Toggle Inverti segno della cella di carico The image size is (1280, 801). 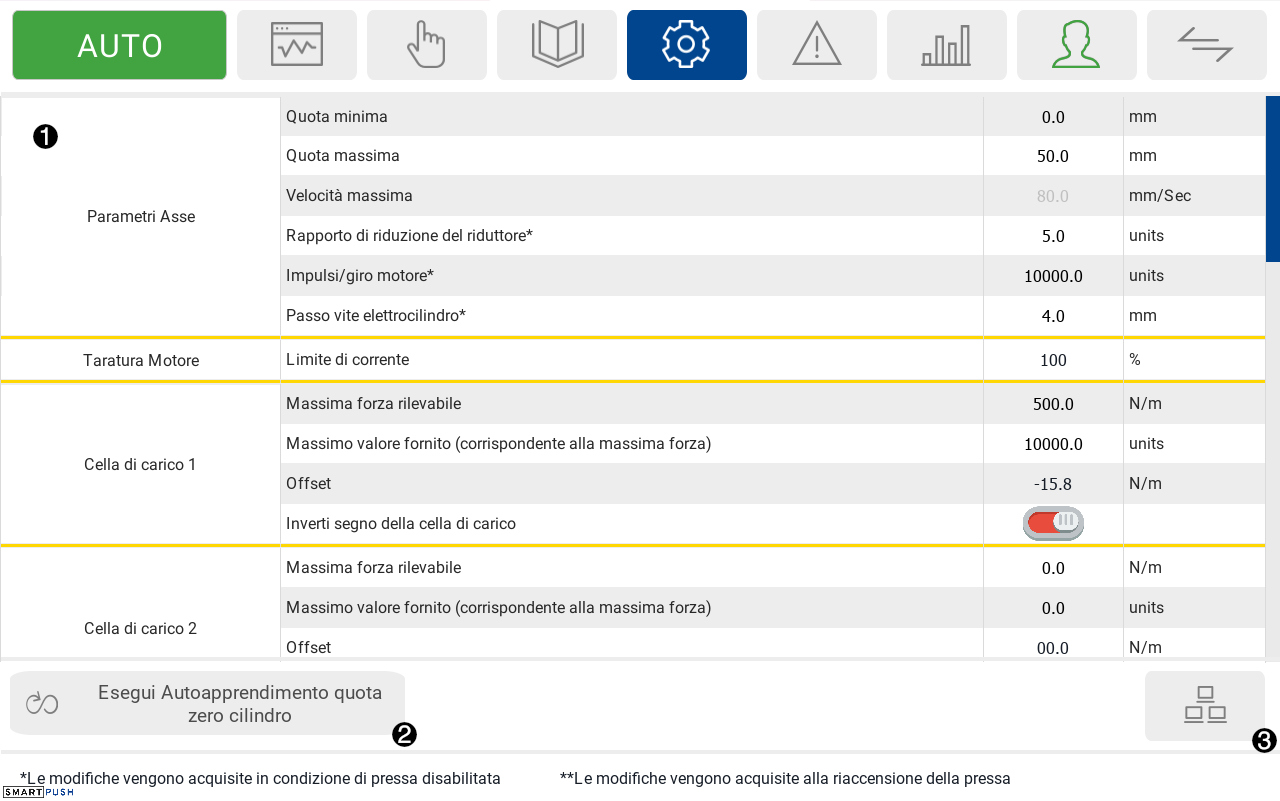pos(1053,522)
